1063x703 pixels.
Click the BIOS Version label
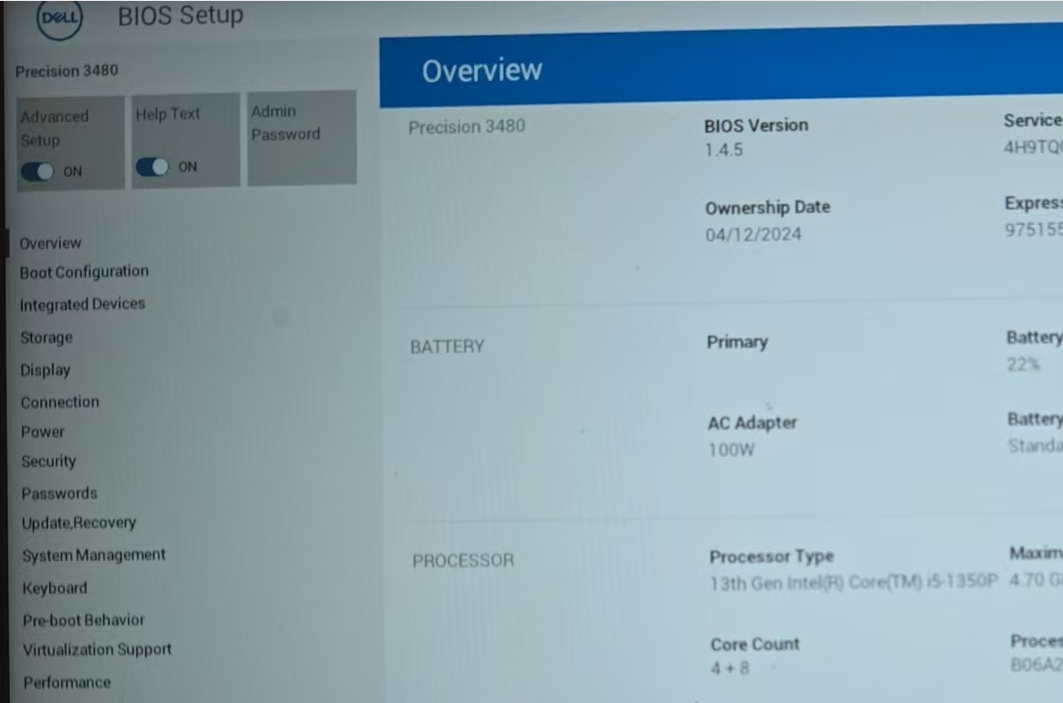756,125
